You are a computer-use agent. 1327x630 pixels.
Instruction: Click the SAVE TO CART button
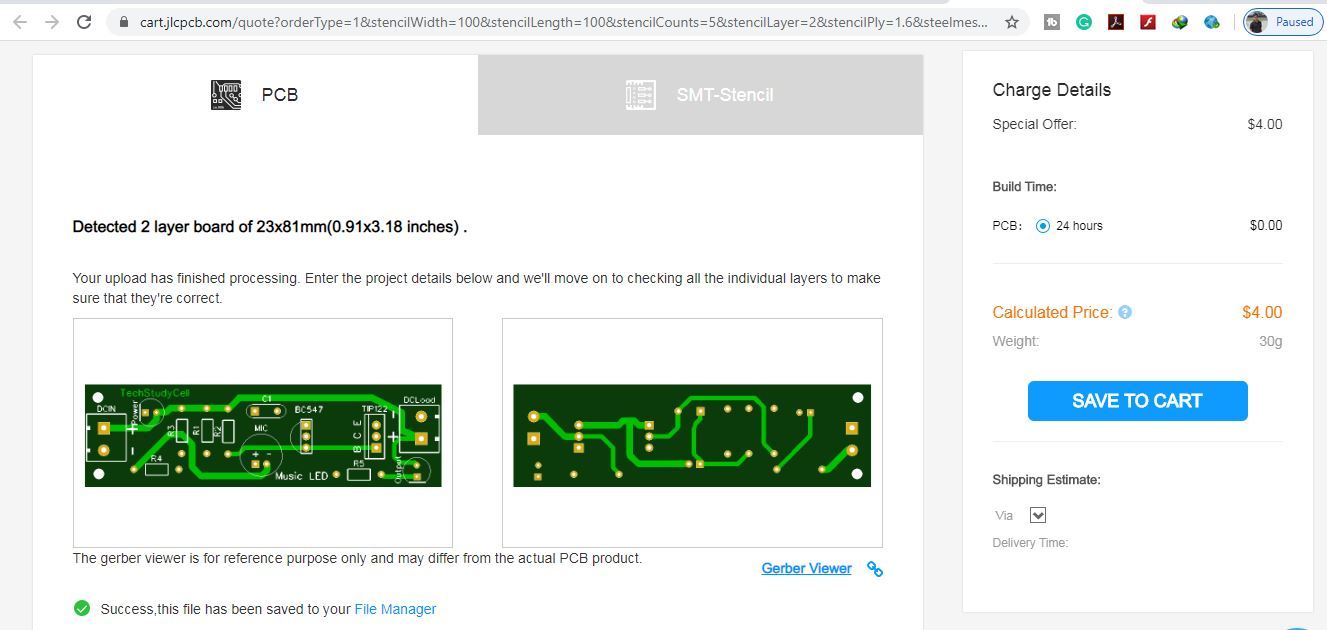[1138, 400]
